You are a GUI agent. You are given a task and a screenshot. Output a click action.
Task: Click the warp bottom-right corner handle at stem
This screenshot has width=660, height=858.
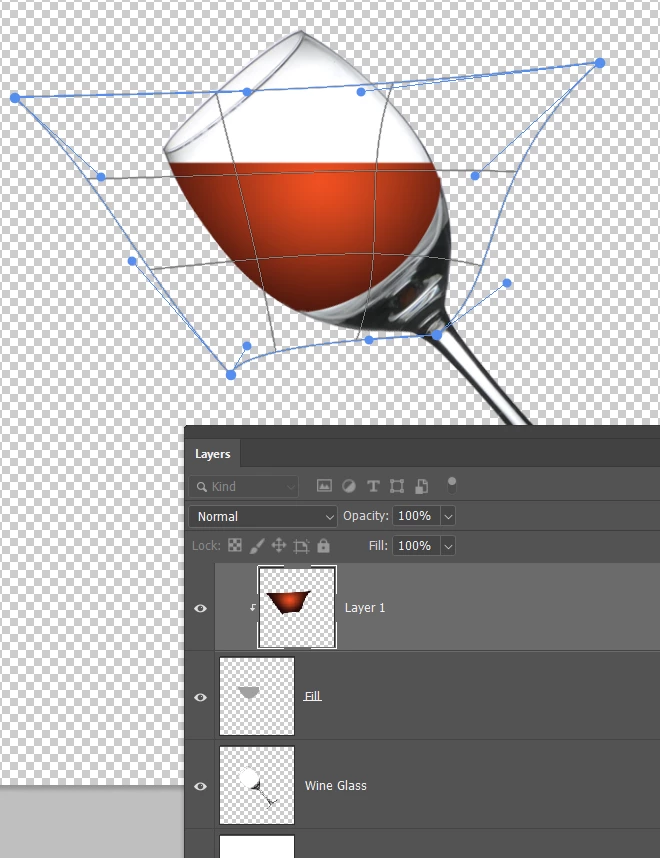pos(437,335)
